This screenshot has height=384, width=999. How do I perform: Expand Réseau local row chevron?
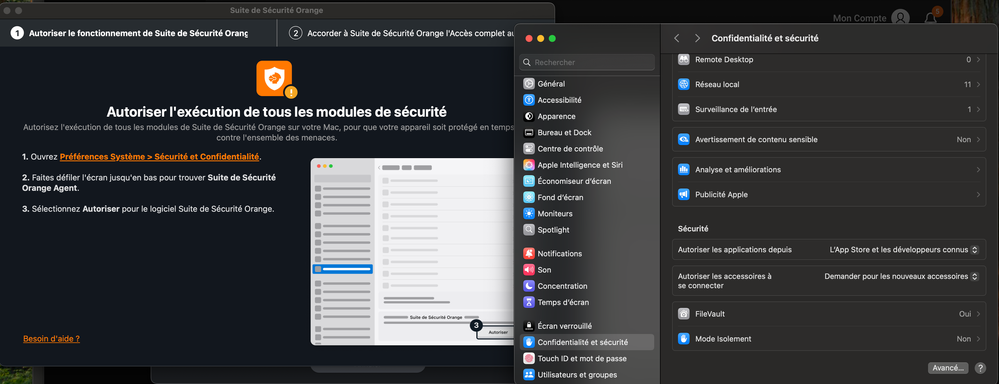[x=978, y=84]
